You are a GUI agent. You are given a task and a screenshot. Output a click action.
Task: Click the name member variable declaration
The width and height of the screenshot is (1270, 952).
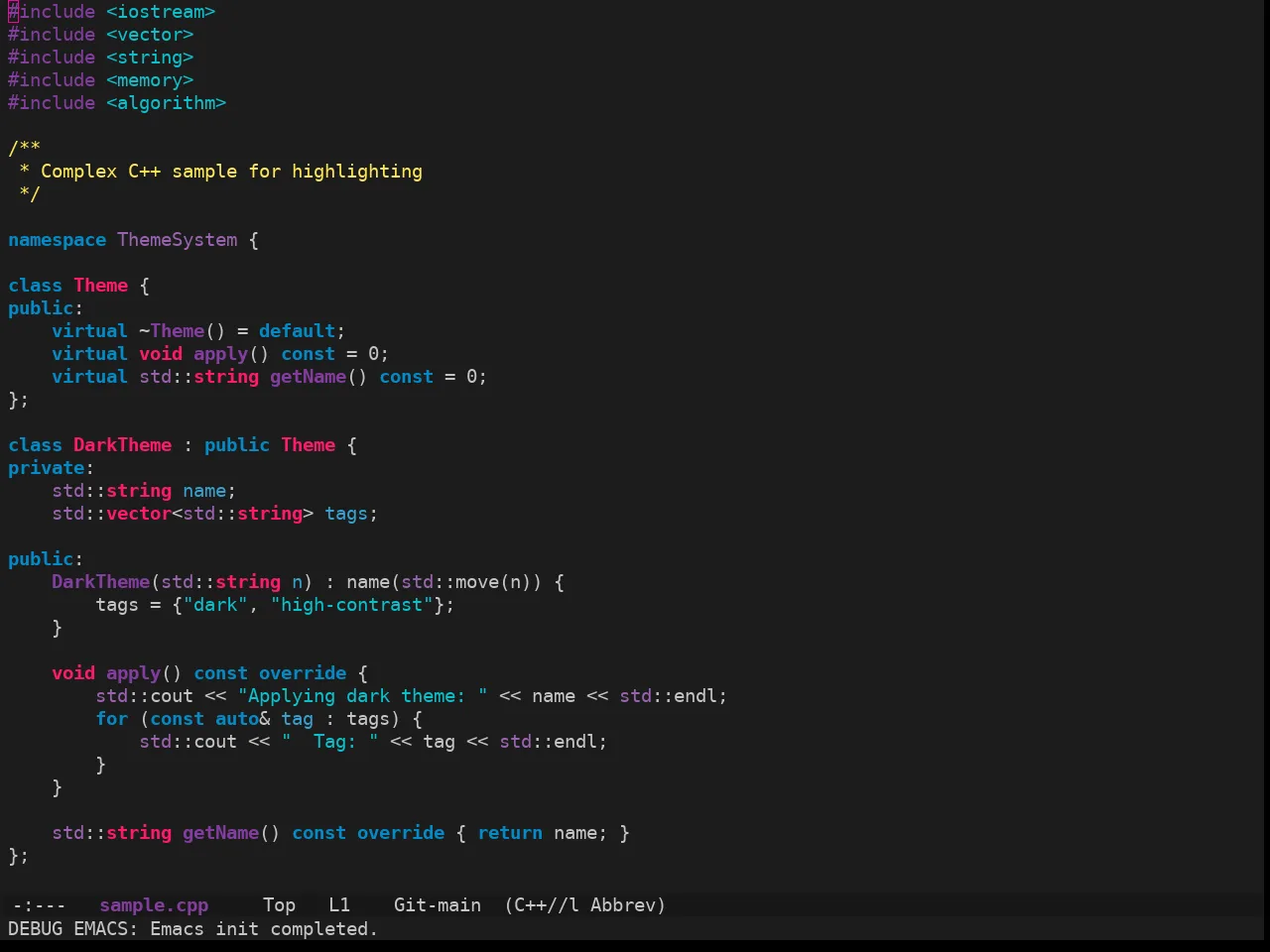point(204,491)
